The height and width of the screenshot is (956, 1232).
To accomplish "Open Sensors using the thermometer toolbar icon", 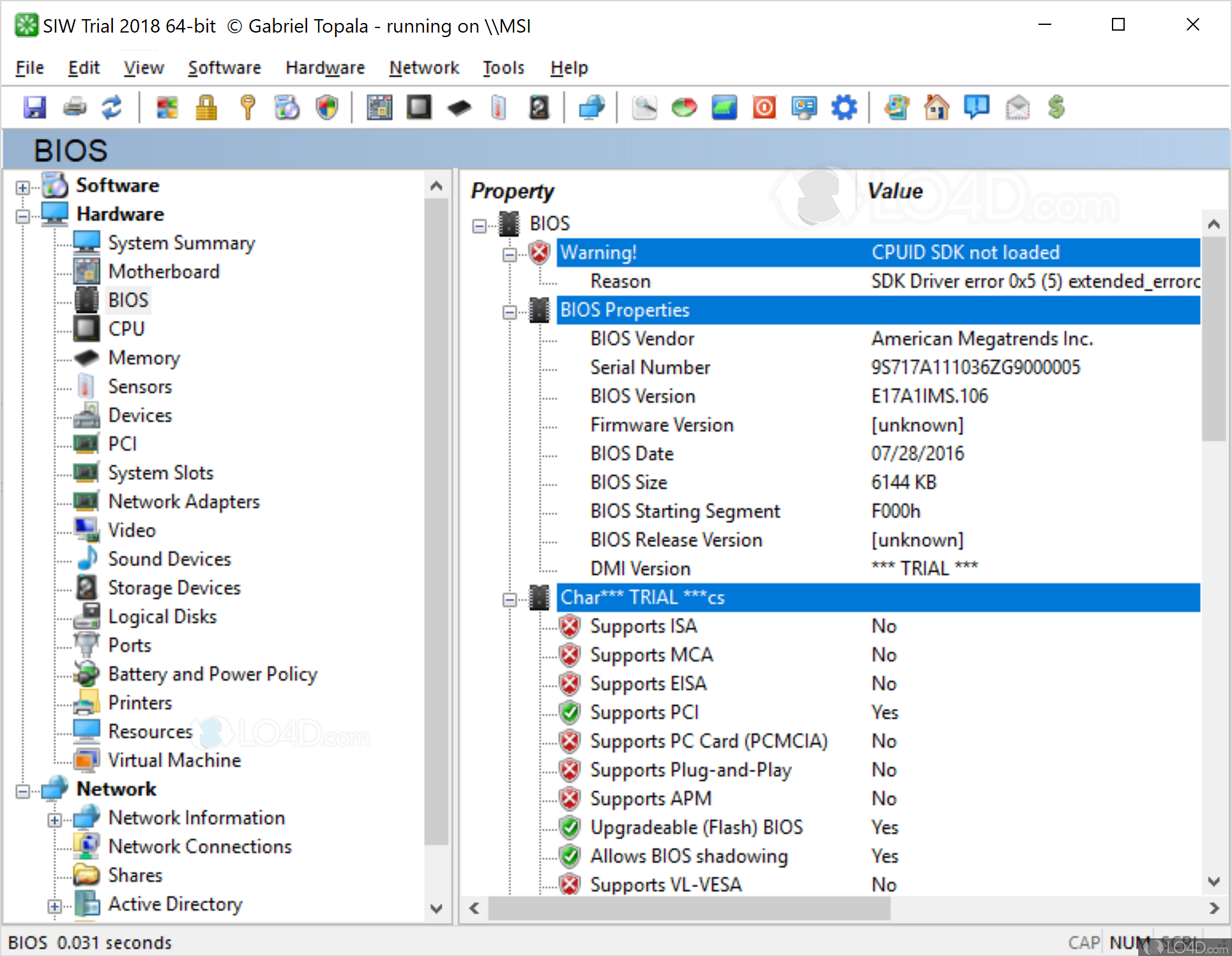I will click(x=499, y=107).
